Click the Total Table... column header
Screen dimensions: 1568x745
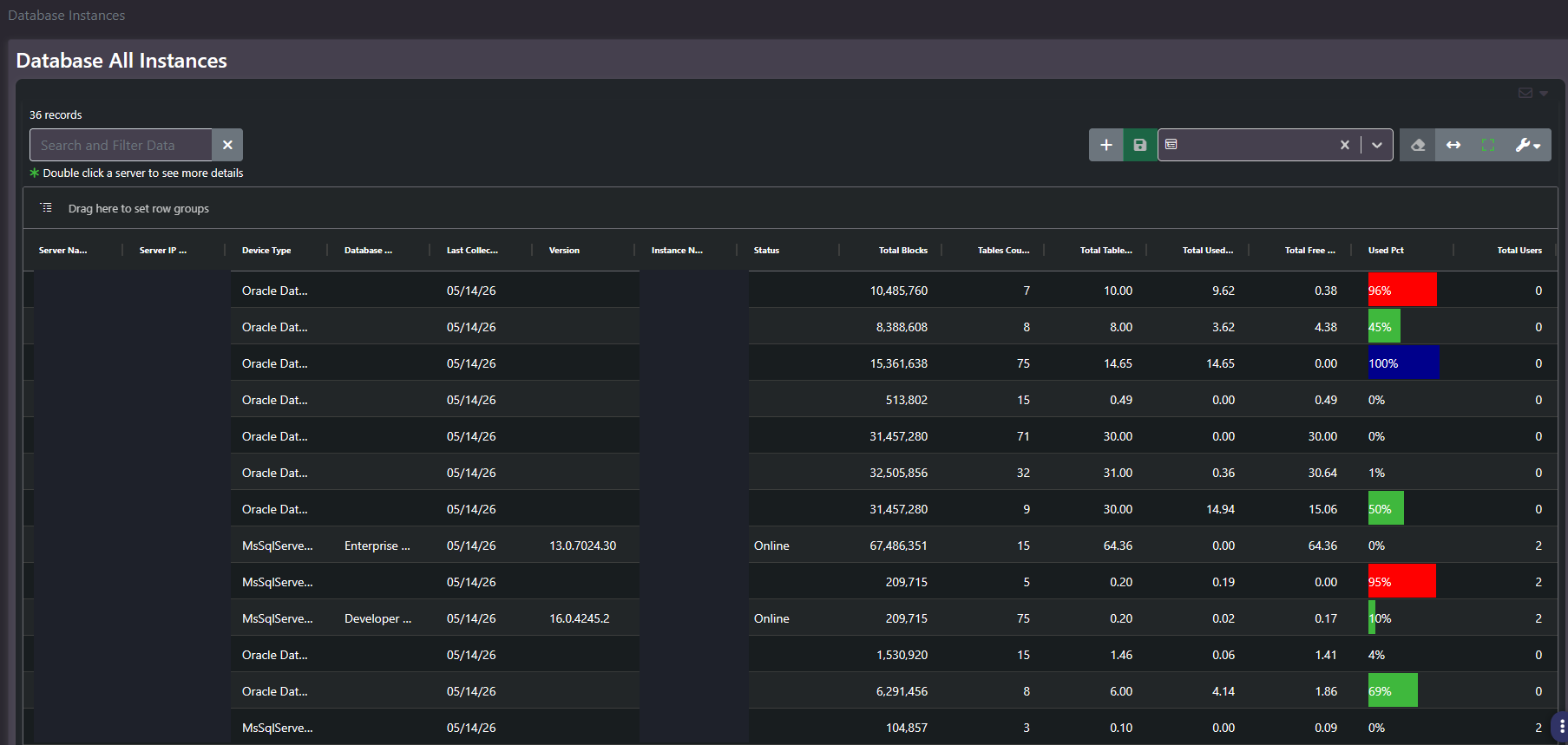[x=1105, y=250]
